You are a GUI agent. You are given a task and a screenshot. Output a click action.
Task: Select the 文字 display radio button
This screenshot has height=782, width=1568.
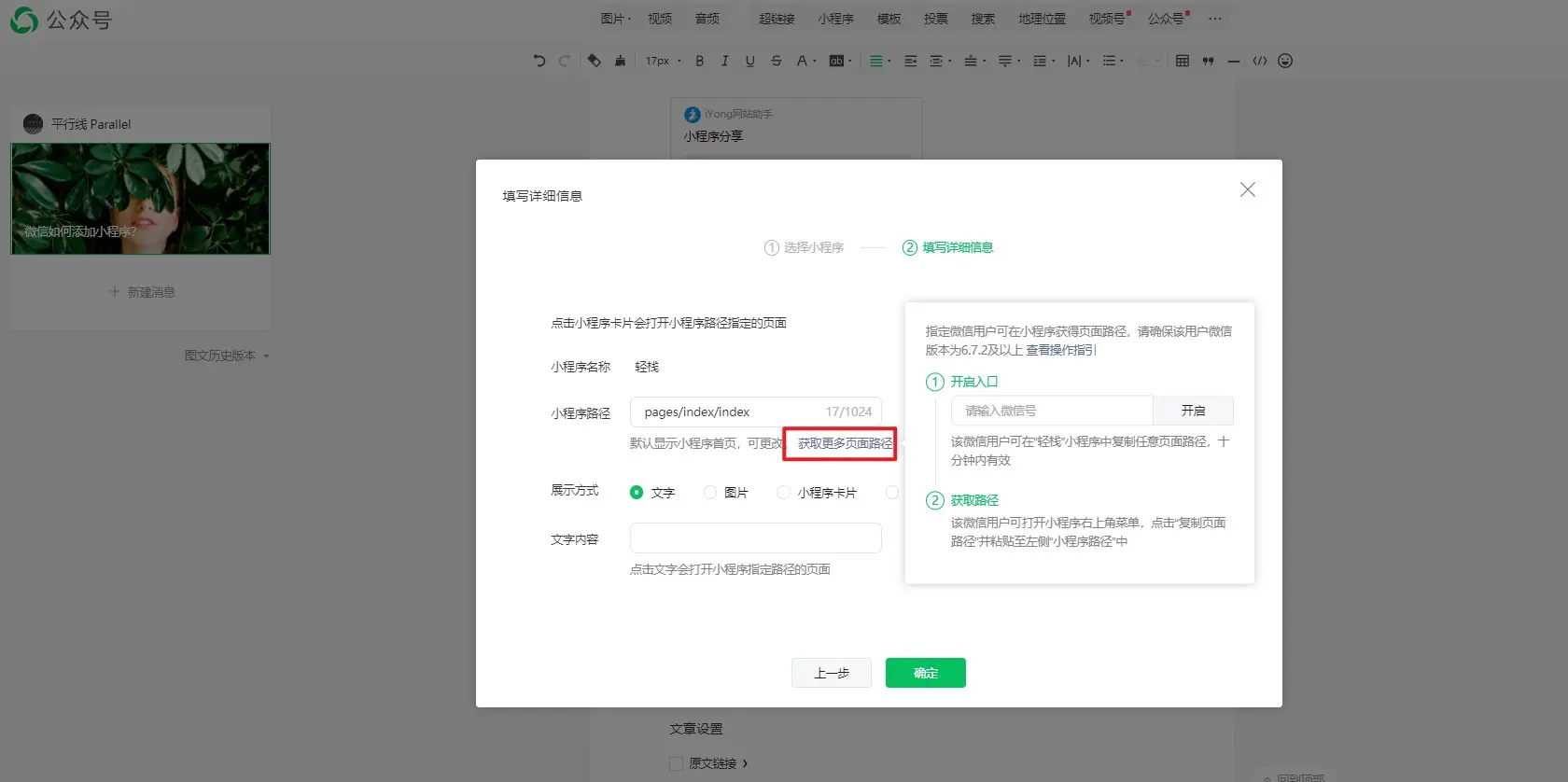tap(637, 492)
